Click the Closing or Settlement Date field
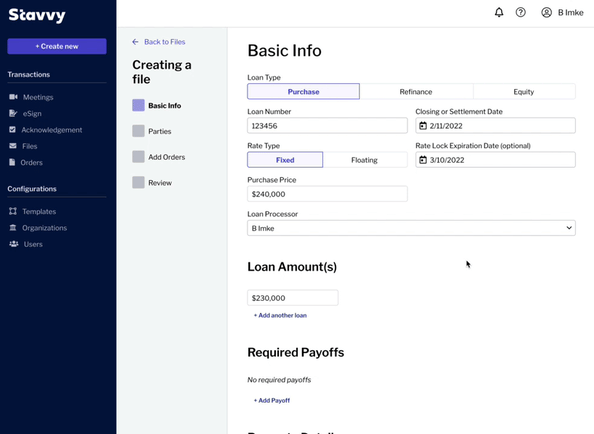 point(496,126)
